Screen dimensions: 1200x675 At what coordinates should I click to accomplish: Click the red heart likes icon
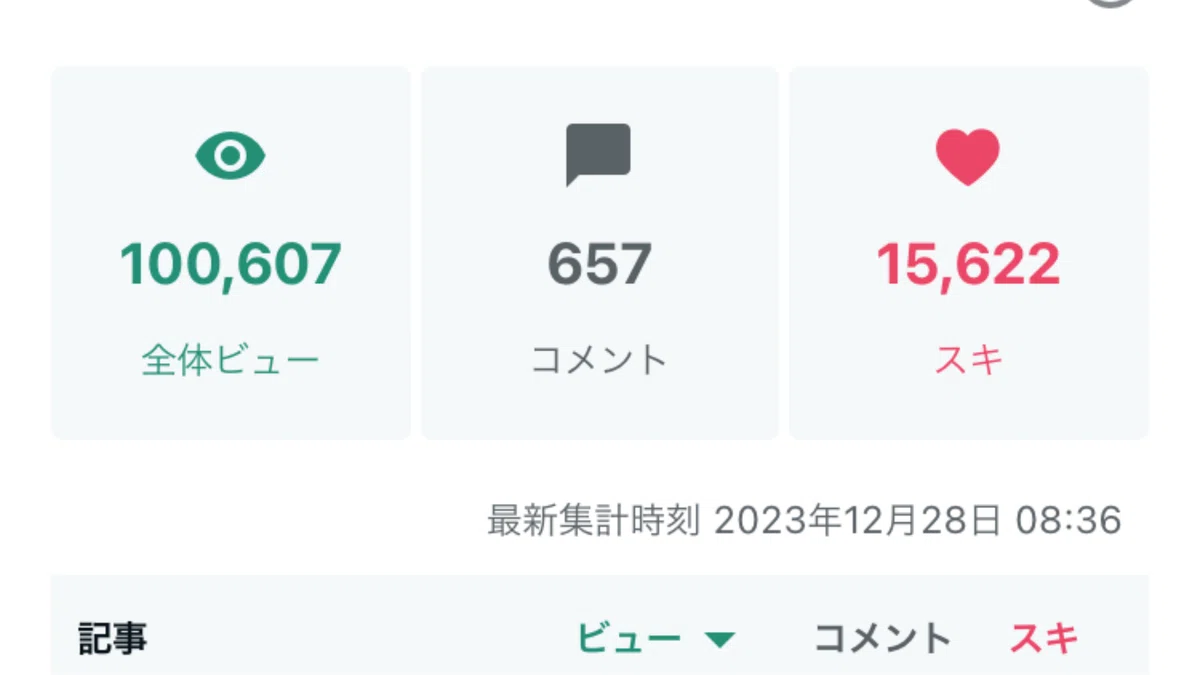(x=967, y=157)
